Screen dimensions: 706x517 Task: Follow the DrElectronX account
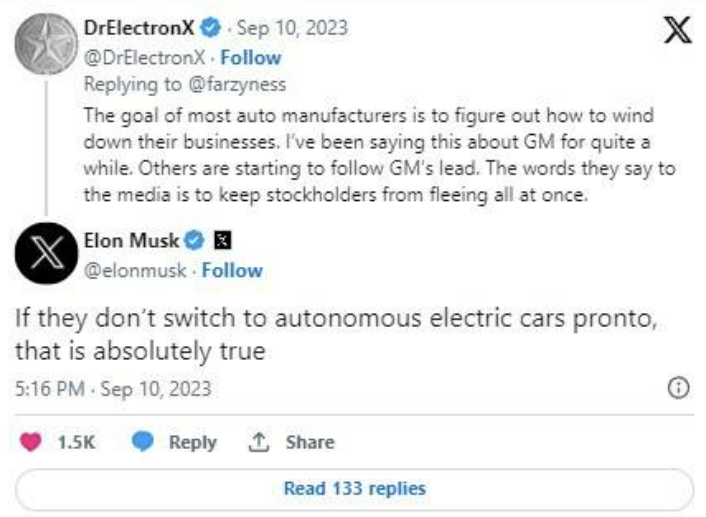pyautogui.click(x=251, y=58)
